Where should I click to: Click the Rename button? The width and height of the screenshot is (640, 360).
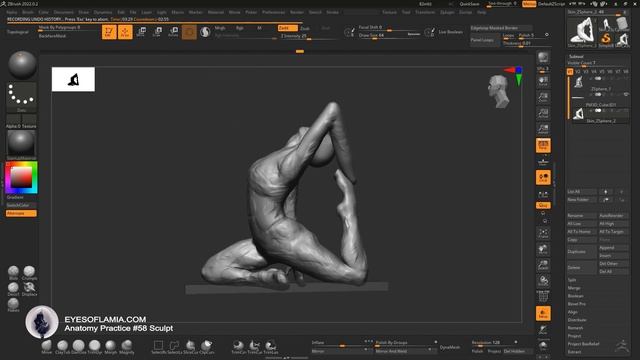coord(582,216)
